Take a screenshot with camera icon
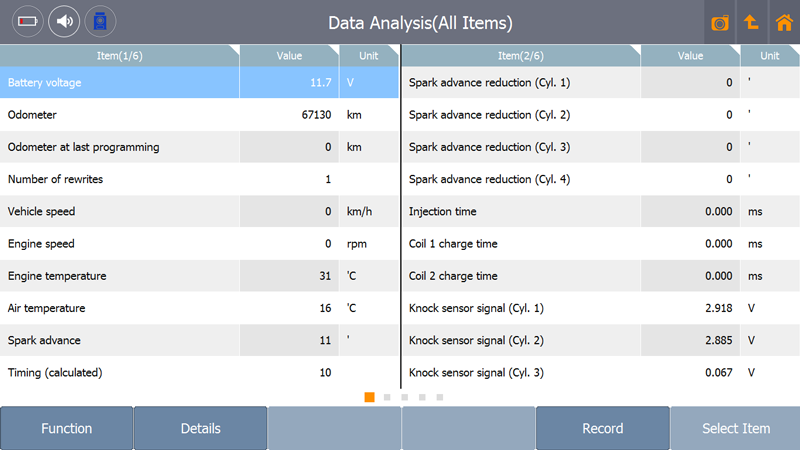Screen dimensions: 800x450 click(x=720, y=22)
